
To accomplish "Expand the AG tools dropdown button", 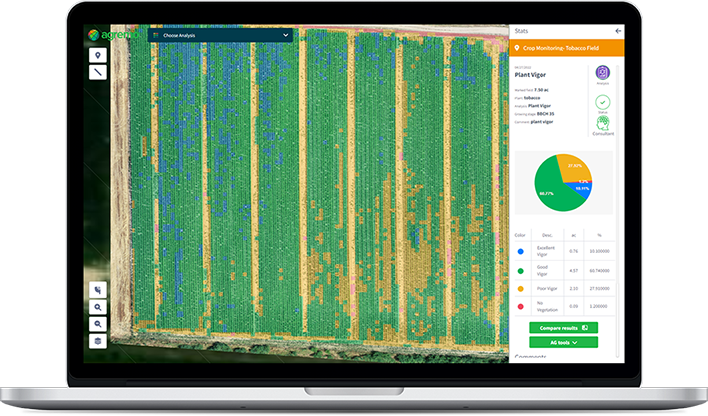I will 564,342.
